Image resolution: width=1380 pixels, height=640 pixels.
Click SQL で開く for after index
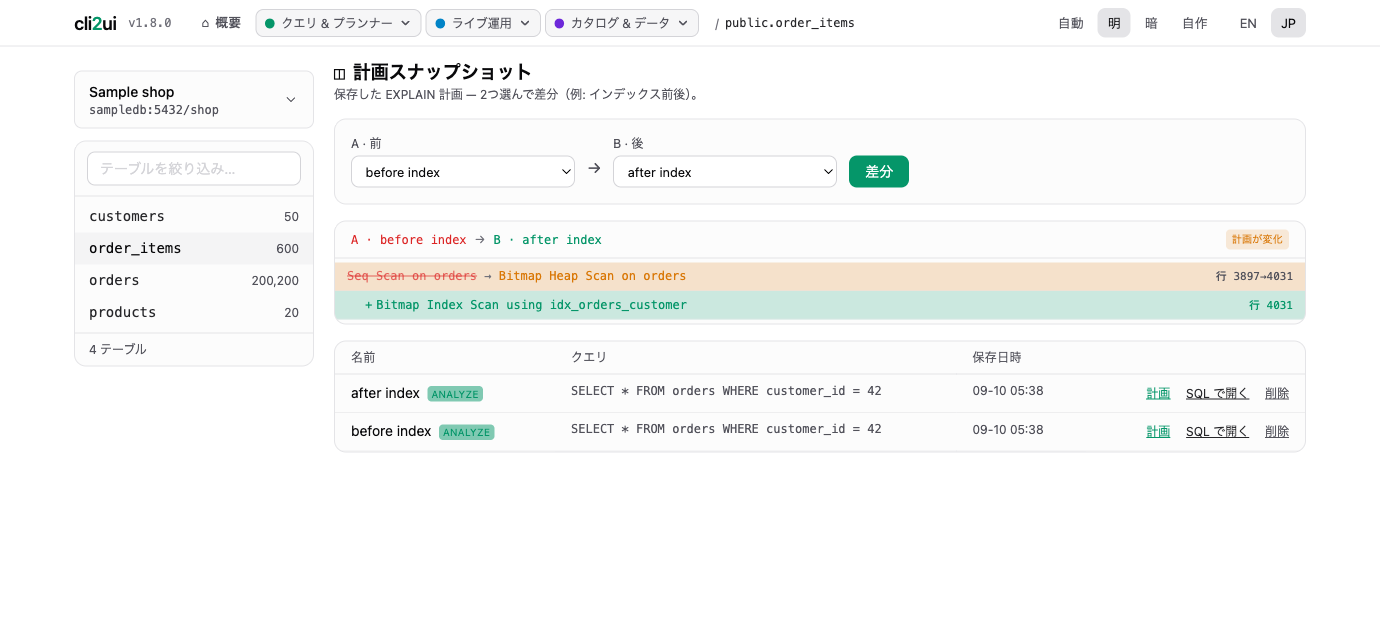pos(1217,393)
